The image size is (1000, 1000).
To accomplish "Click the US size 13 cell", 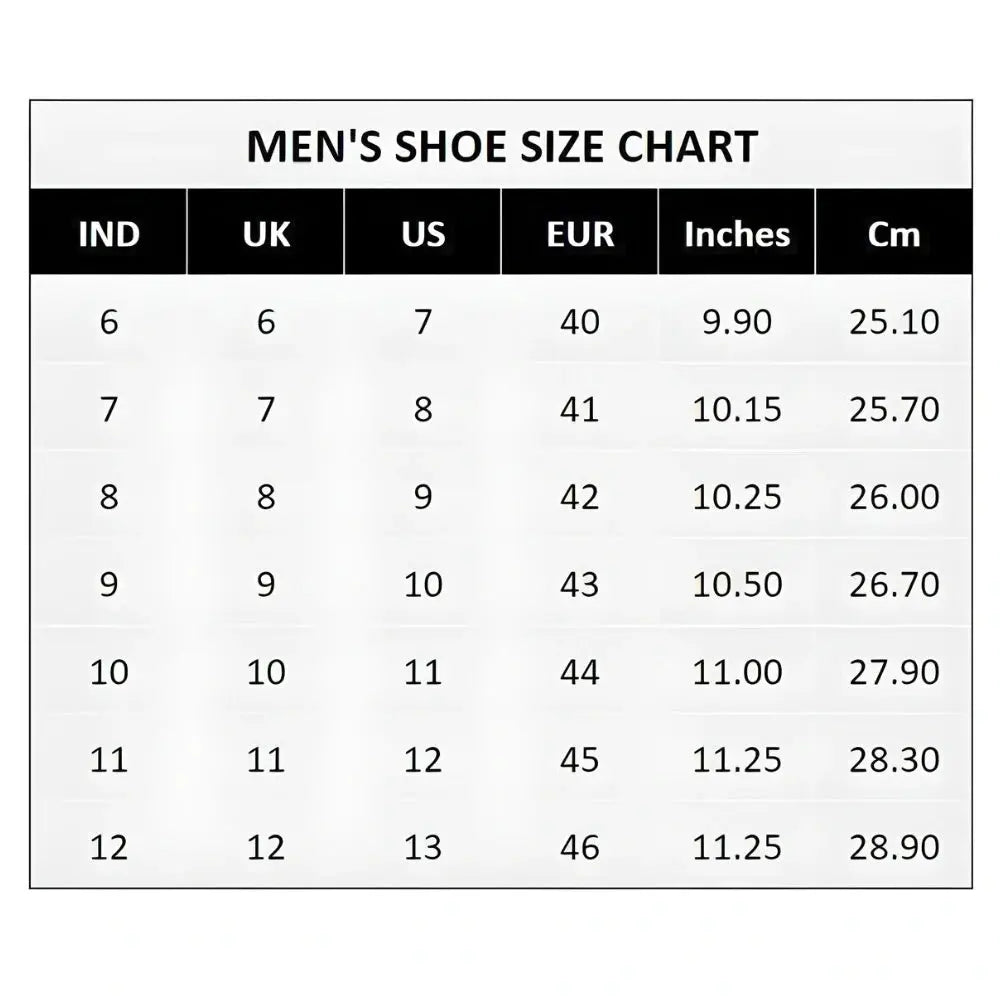I will tap(423, 847).
